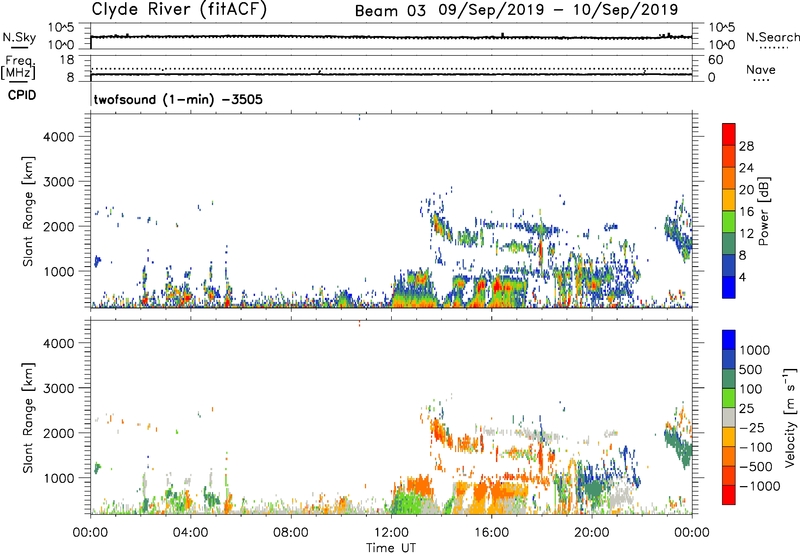Click the solid line sample under N.Sky
800x554 pixels.
[x=19, y=47]
